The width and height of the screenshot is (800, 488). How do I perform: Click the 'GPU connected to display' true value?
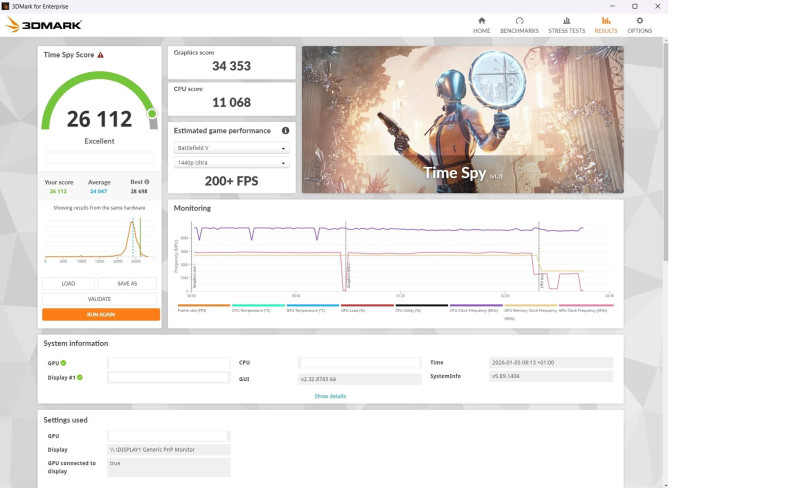point(169,467)
